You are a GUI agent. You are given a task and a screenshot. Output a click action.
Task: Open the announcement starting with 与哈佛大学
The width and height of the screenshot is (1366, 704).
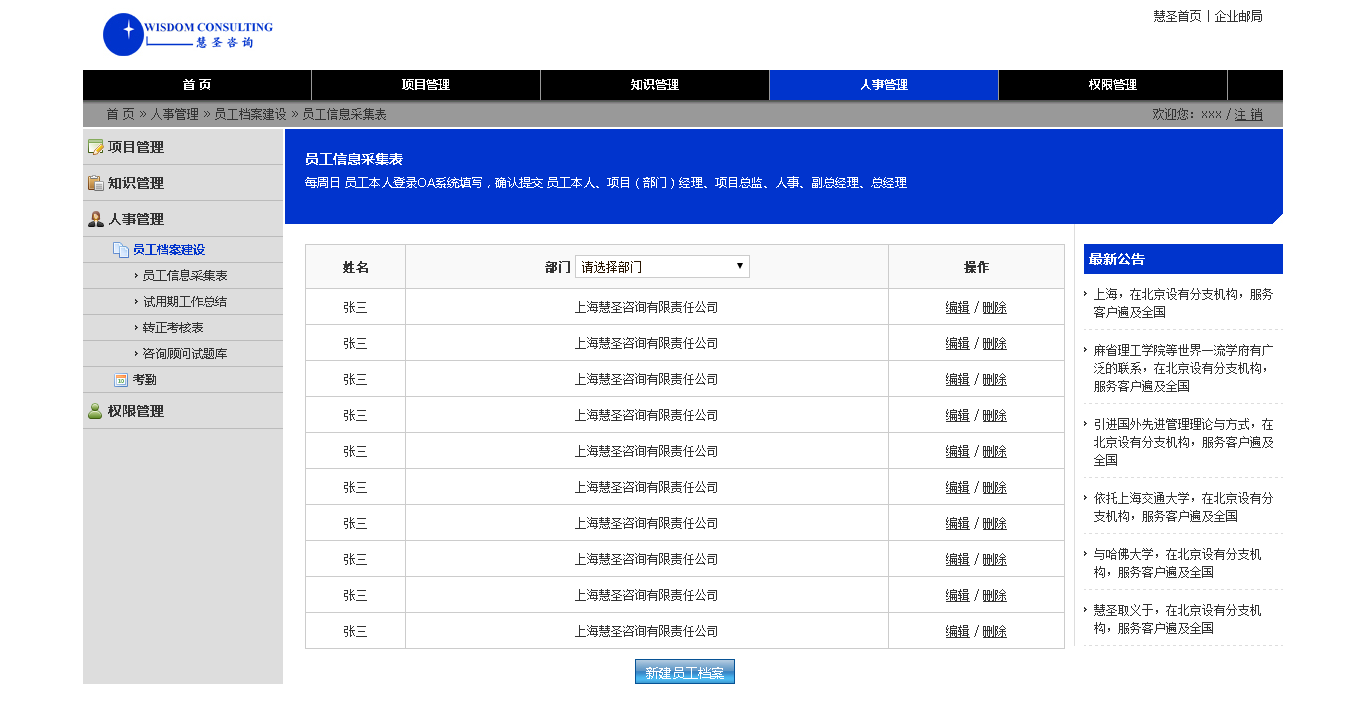click(1177, 563)
